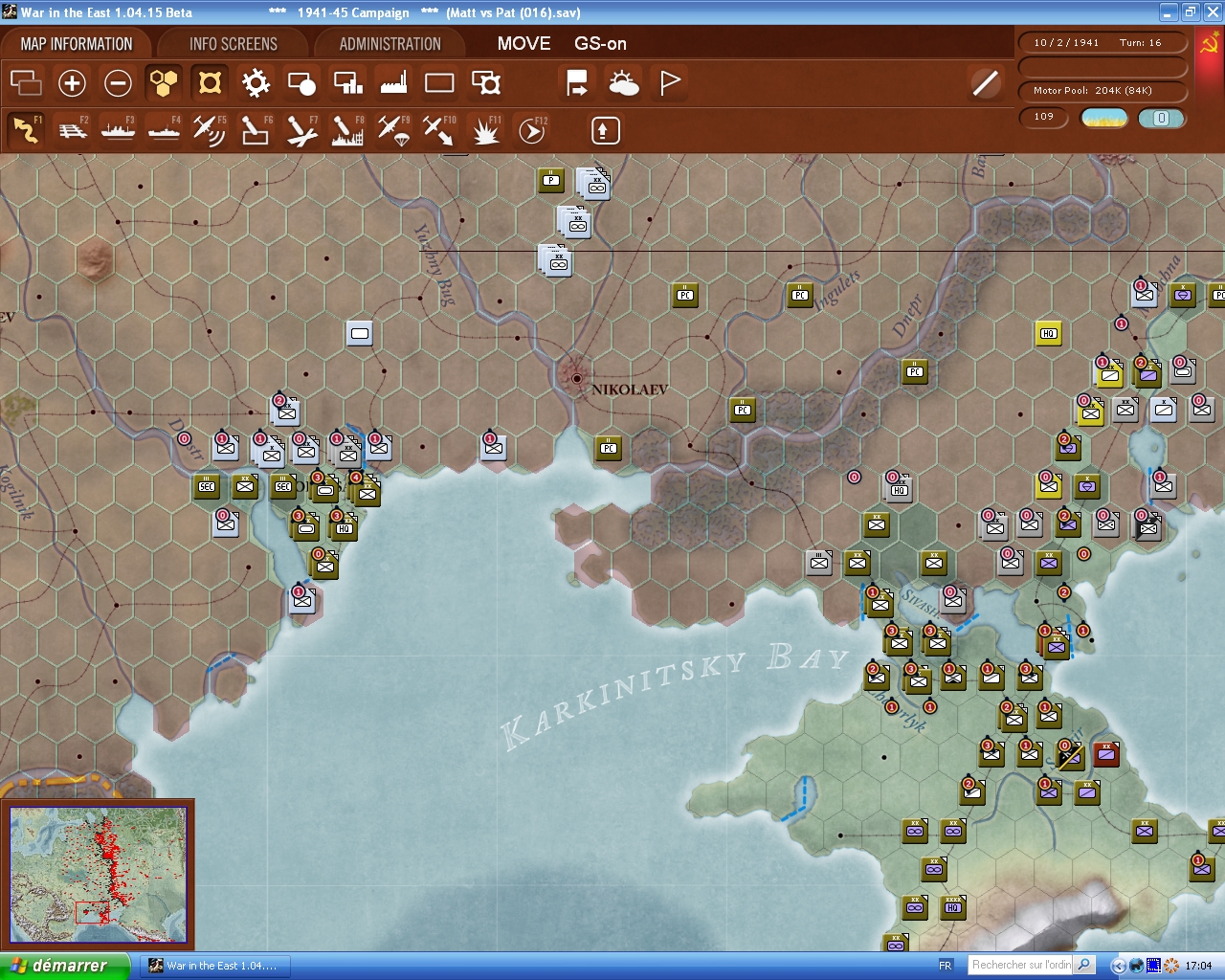Click the round diagonal-slash button
1225x980 pixels.
point(985,83)
